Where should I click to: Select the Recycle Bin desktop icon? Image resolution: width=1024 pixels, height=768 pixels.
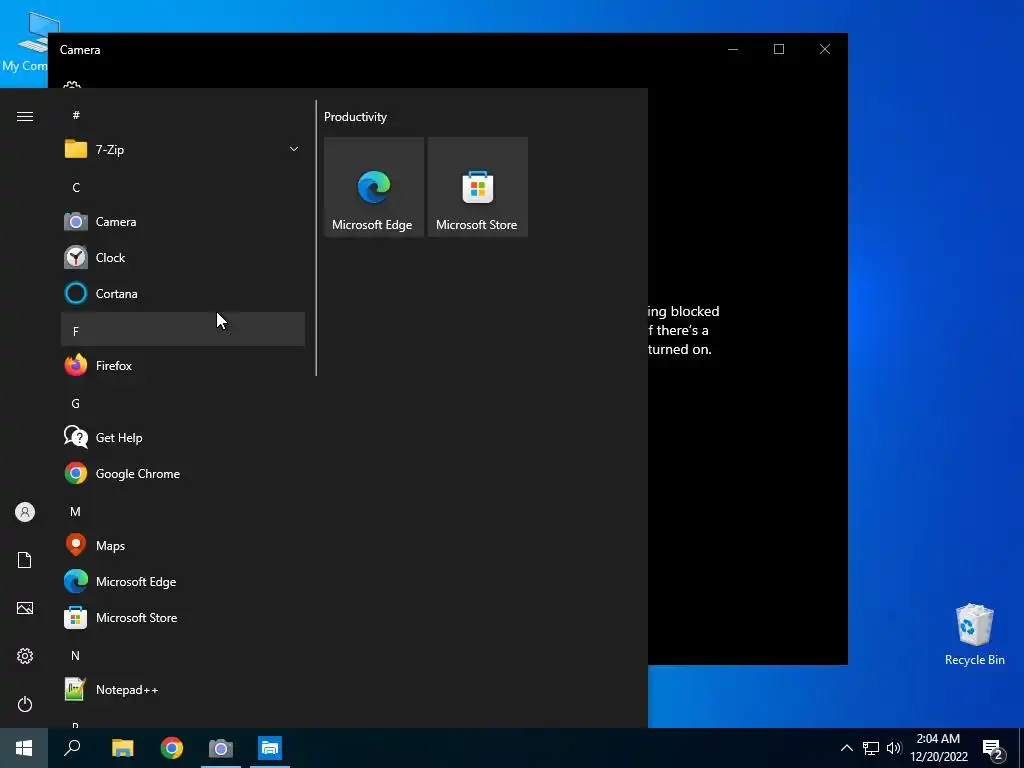[974, 635]
